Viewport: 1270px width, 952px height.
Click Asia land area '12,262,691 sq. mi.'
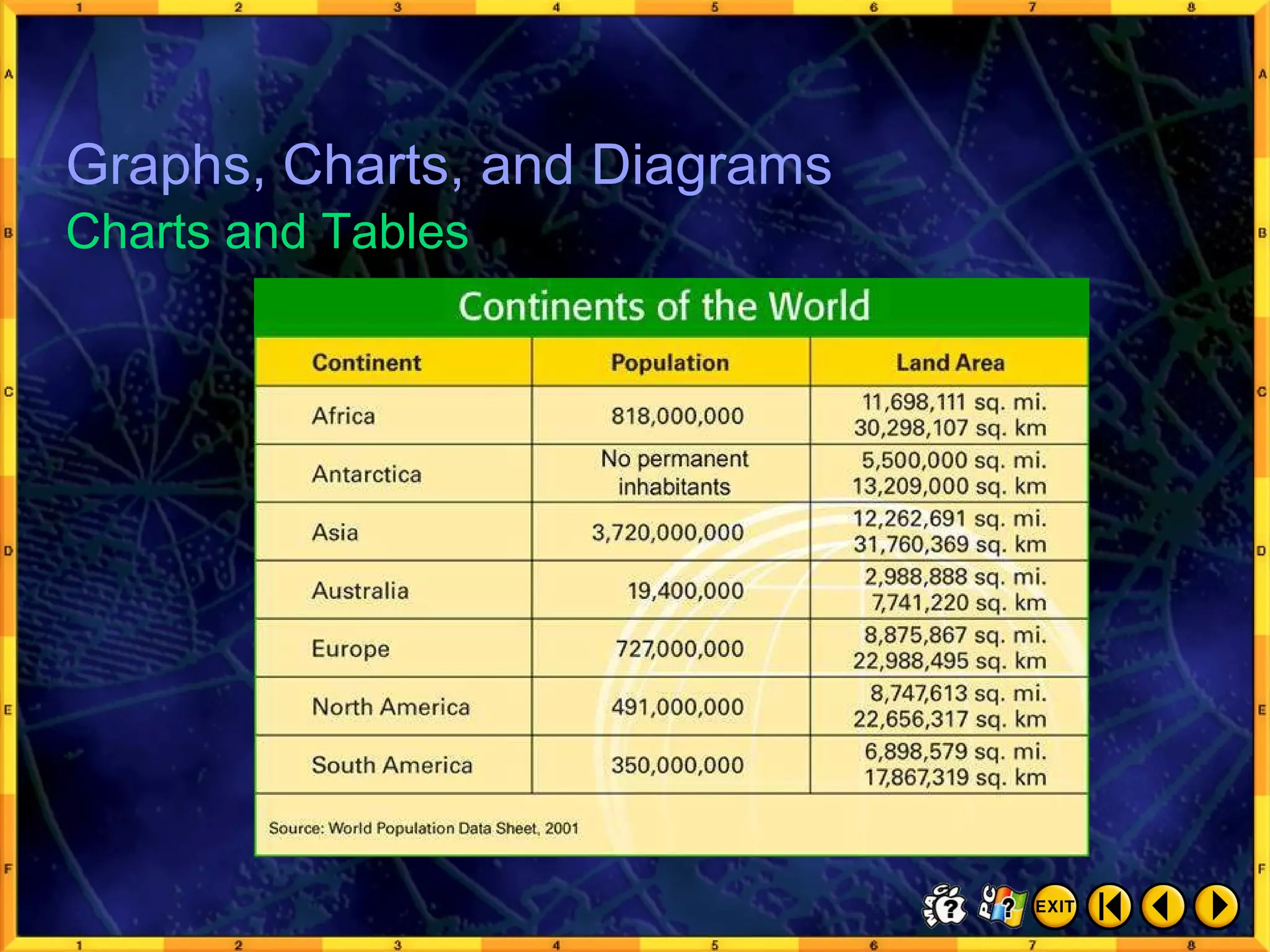click(x=950, y=519)
